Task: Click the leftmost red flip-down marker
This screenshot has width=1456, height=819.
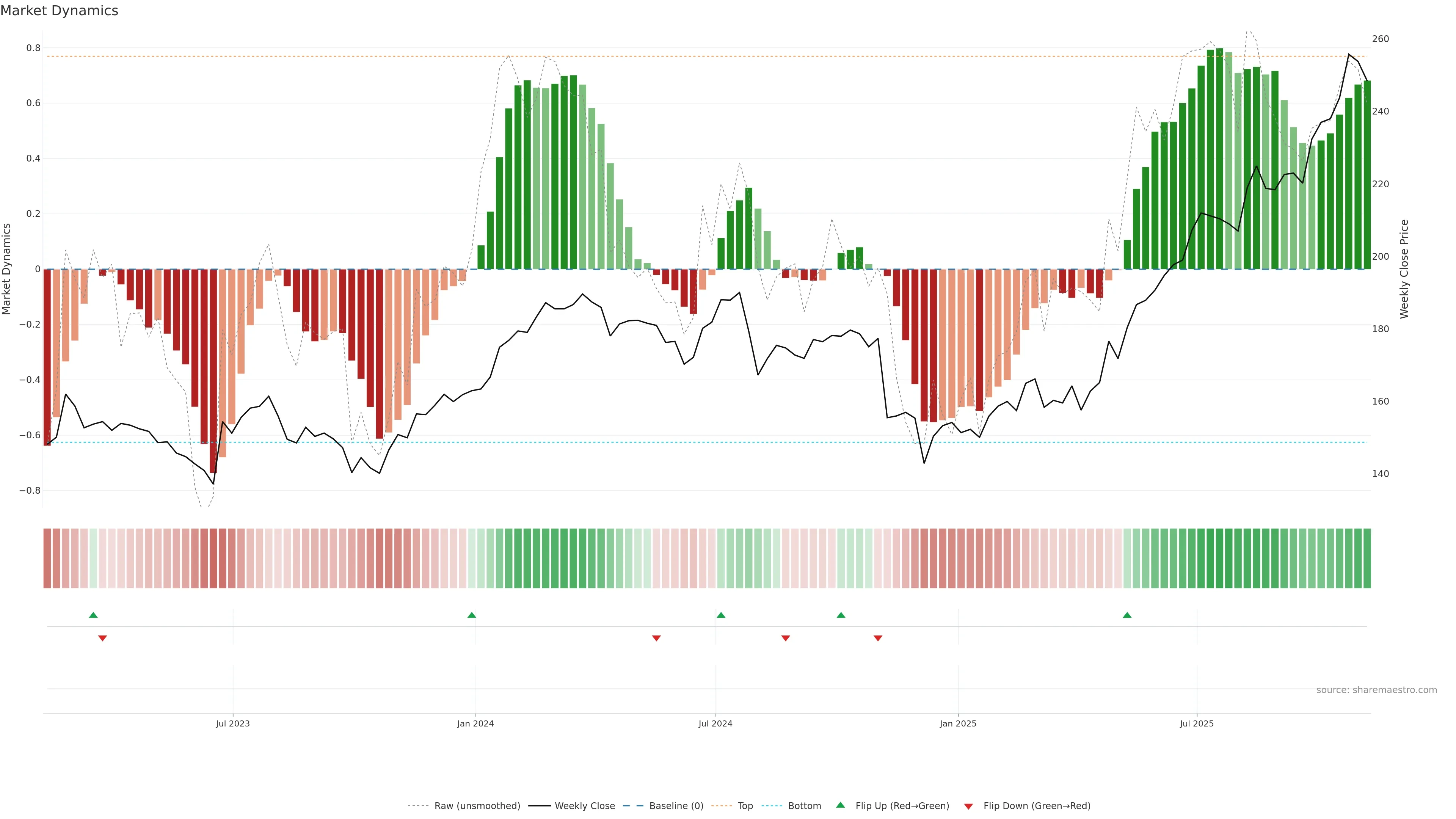Action: click(102, 638)
